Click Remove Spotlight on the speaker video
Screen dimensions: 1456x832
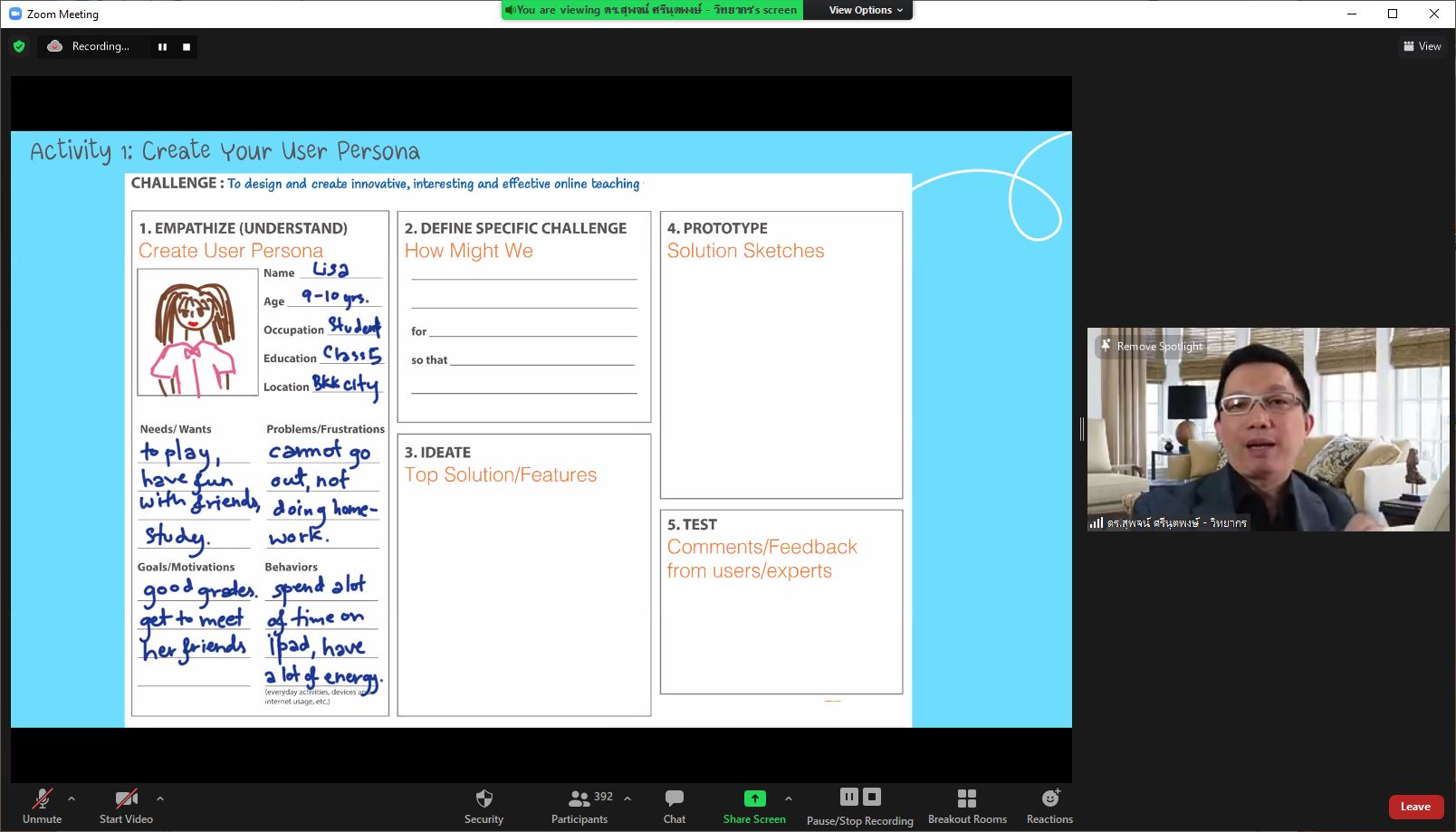point(1151,346)
